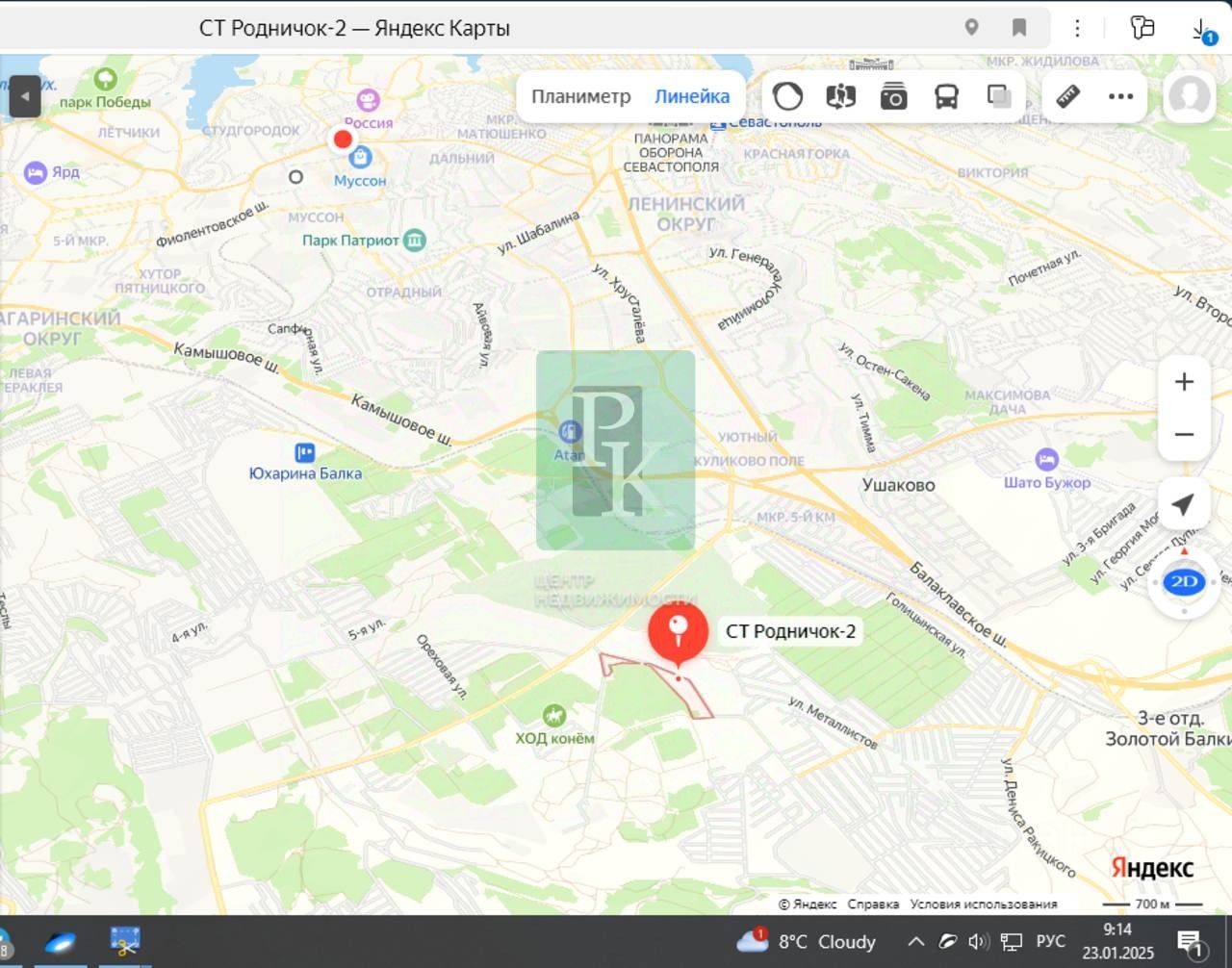This screenshot has width=1232, height=968.
Task: Locate my position arrow button
Action: 1183,503
